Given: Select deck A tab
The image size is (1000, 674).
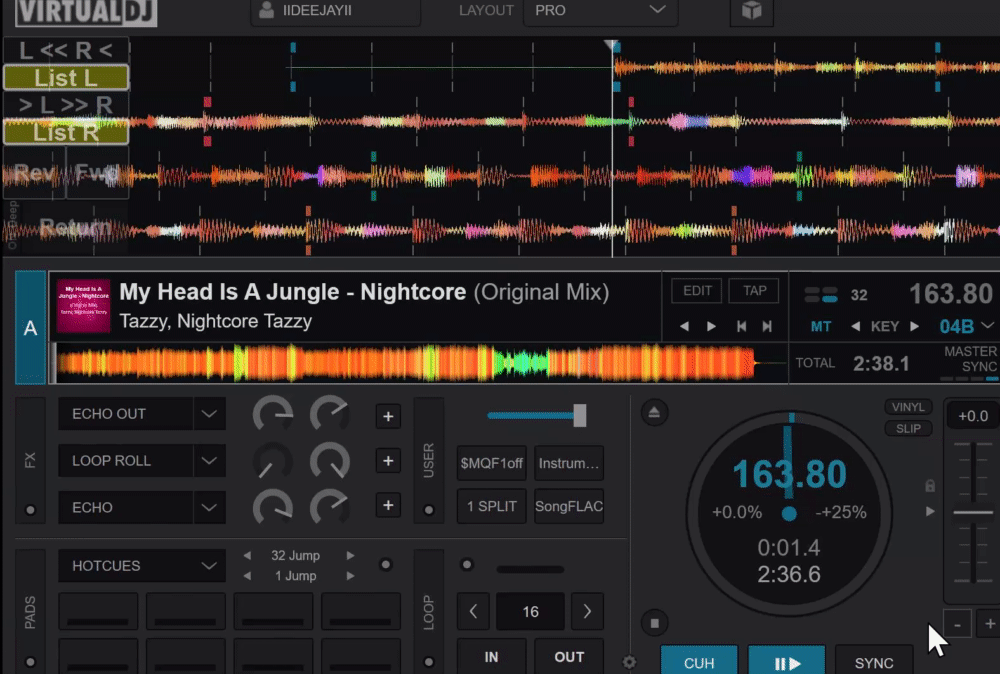Looking at the screenshot, I should [30, 328].
